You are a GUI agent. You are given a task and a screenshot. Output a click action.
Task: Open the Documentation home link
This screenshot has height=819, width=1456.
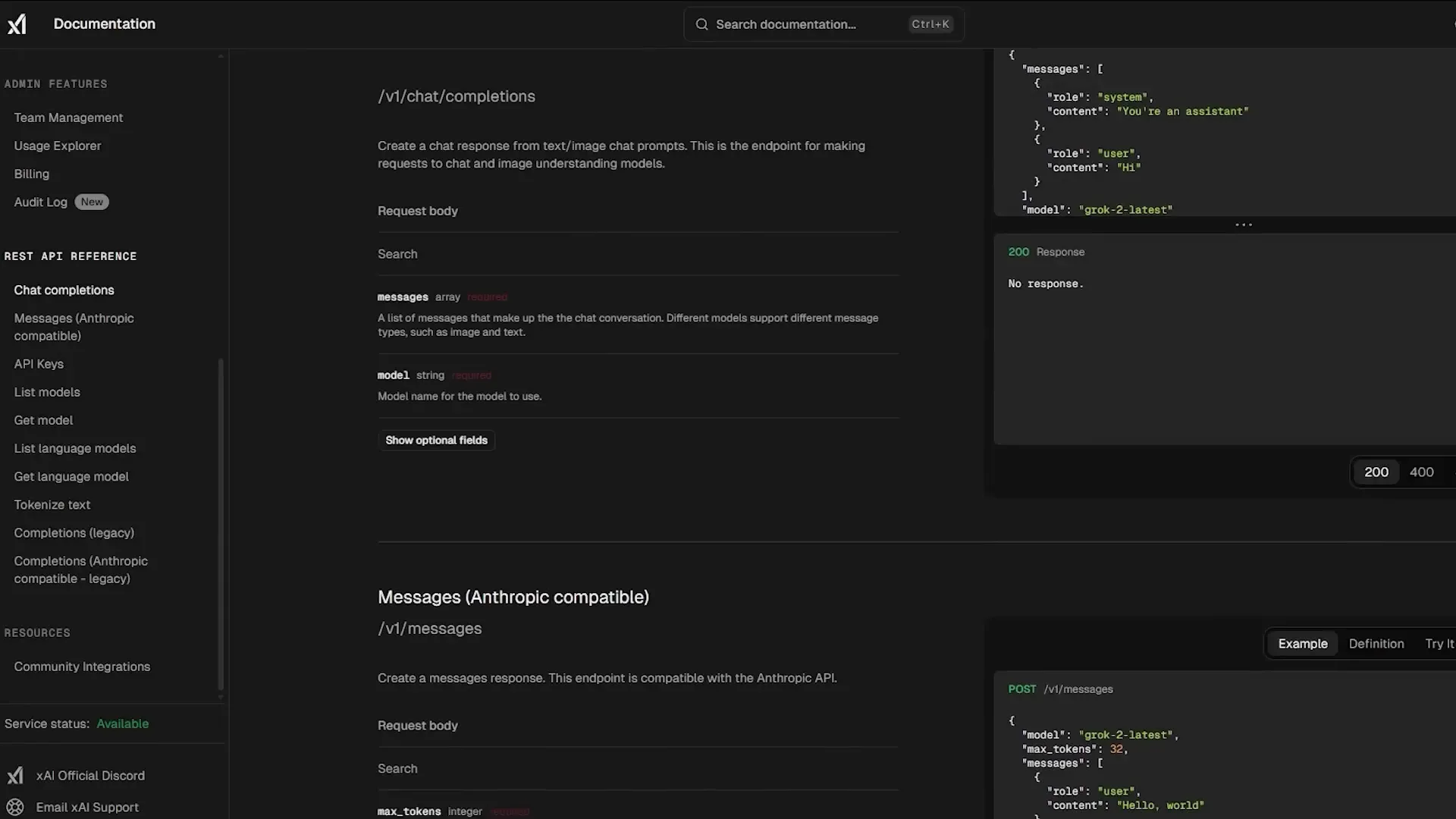click(x=105, y=24)
